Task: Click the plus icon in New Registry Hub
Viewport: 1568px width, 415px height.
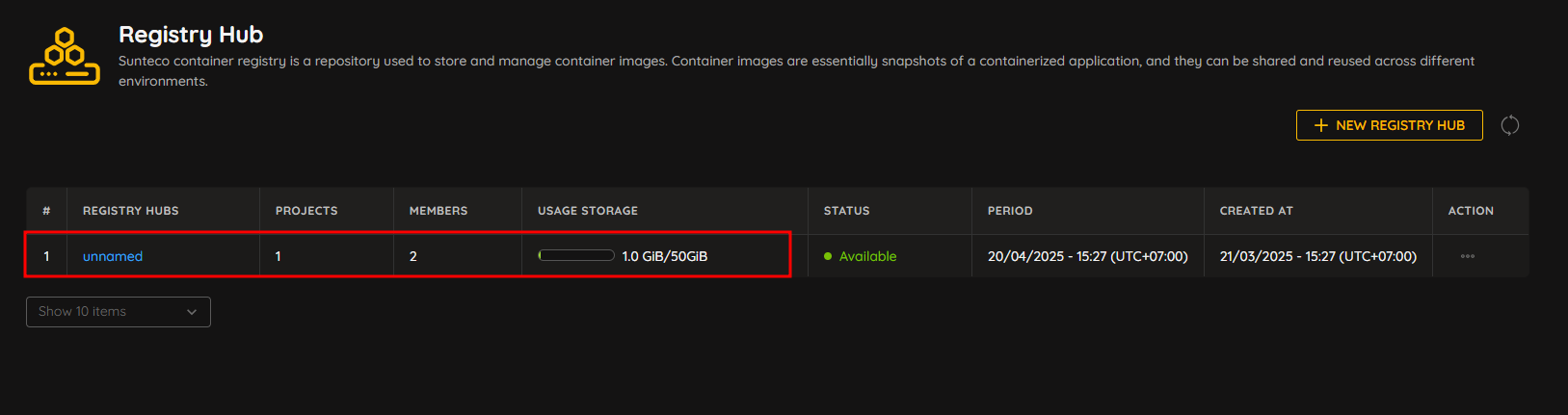Action: click(1321, 125)
